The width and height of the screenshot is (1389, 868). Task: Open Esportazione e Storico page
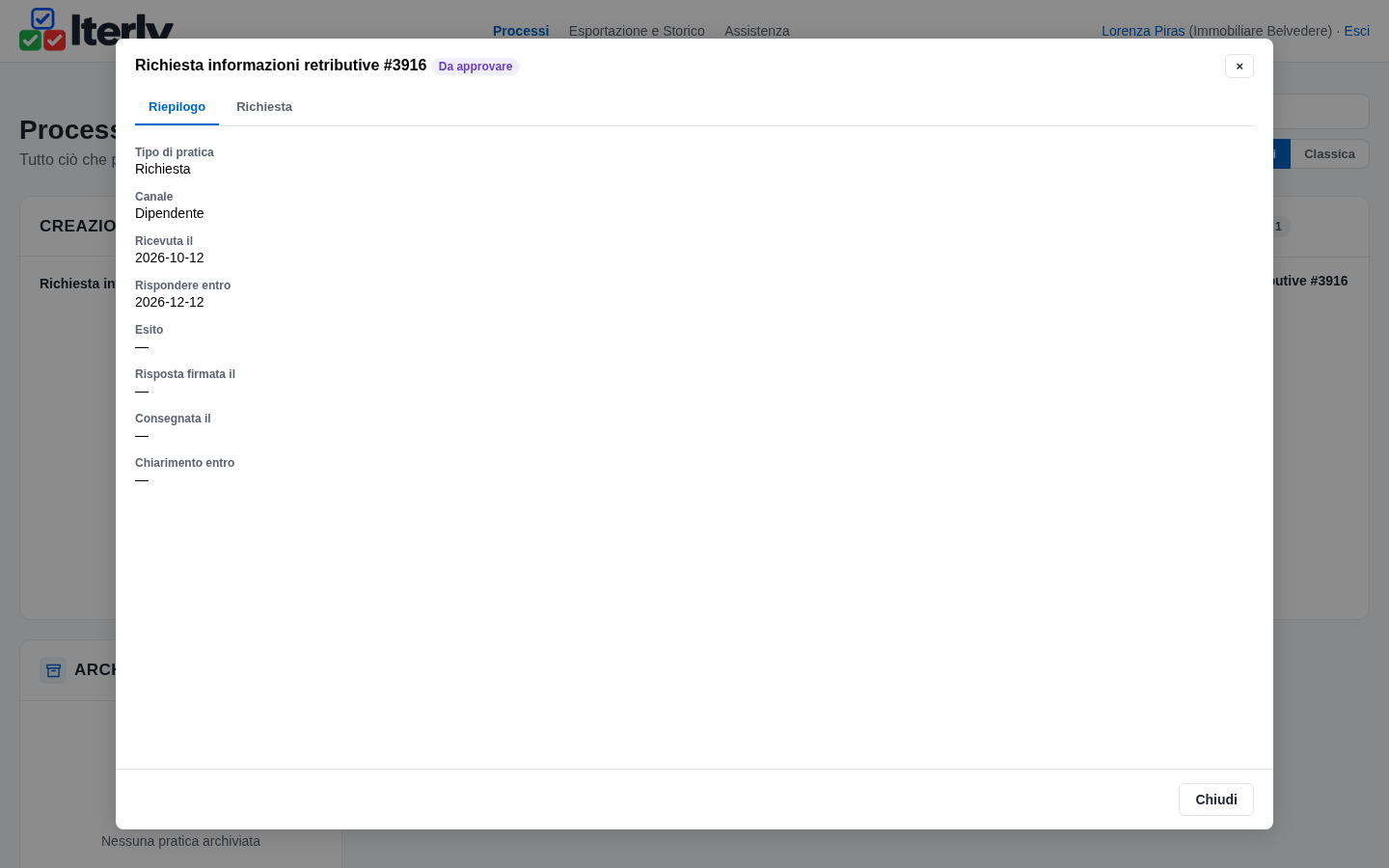click(637, 31)
